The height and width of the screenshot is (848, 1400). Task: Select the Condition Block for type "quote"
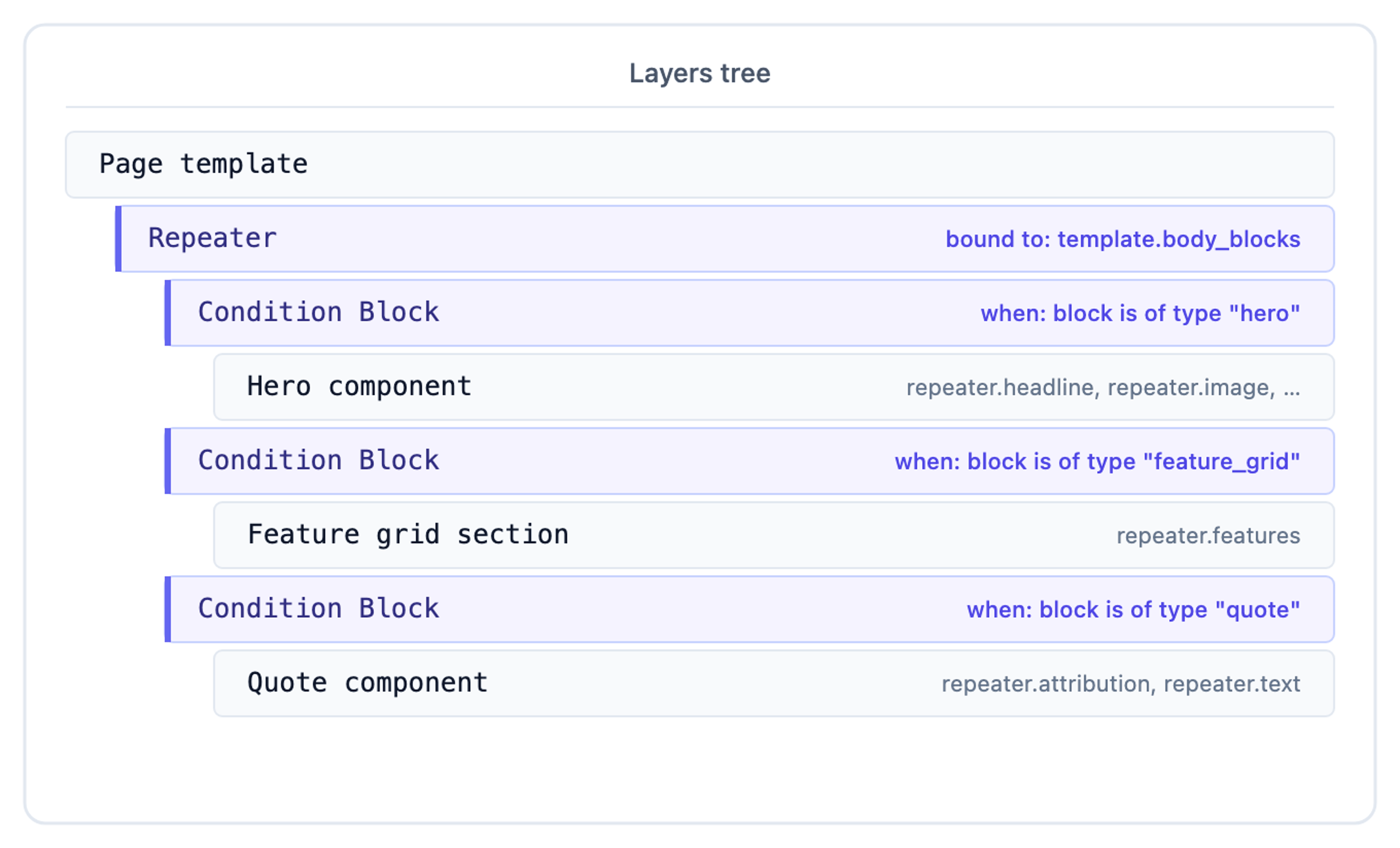click(x=750, y=610)
